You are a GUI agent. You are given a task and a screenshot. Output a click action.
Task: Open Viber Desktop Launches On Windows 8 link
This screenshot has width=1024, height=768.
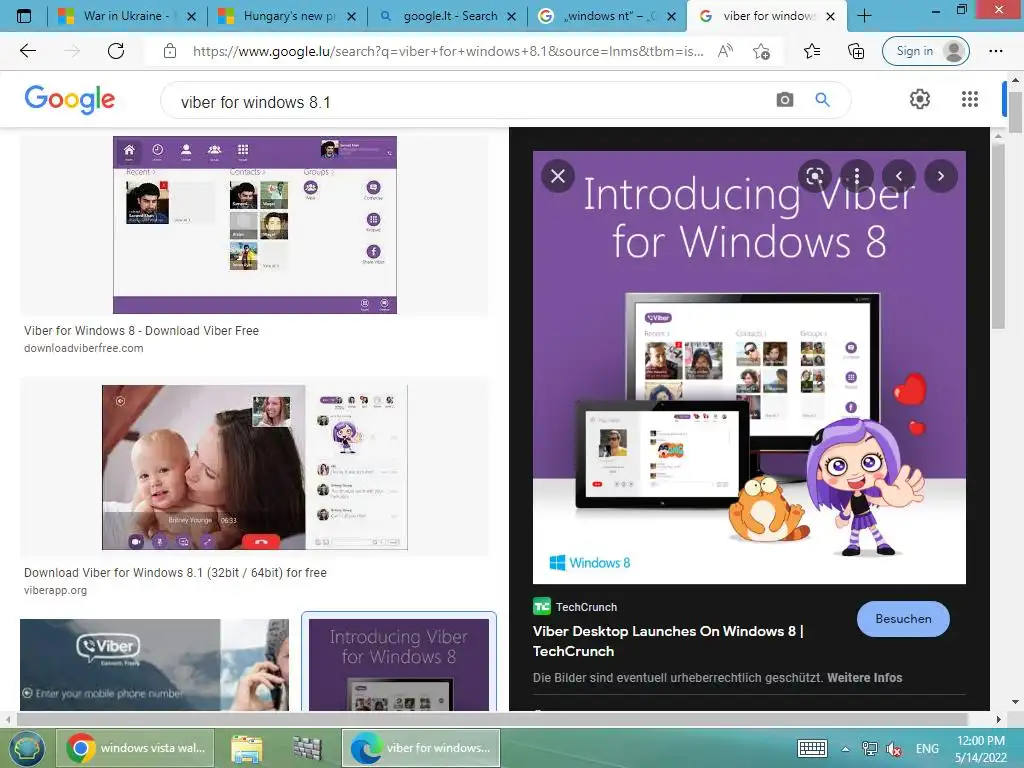(x=668, y=641)
